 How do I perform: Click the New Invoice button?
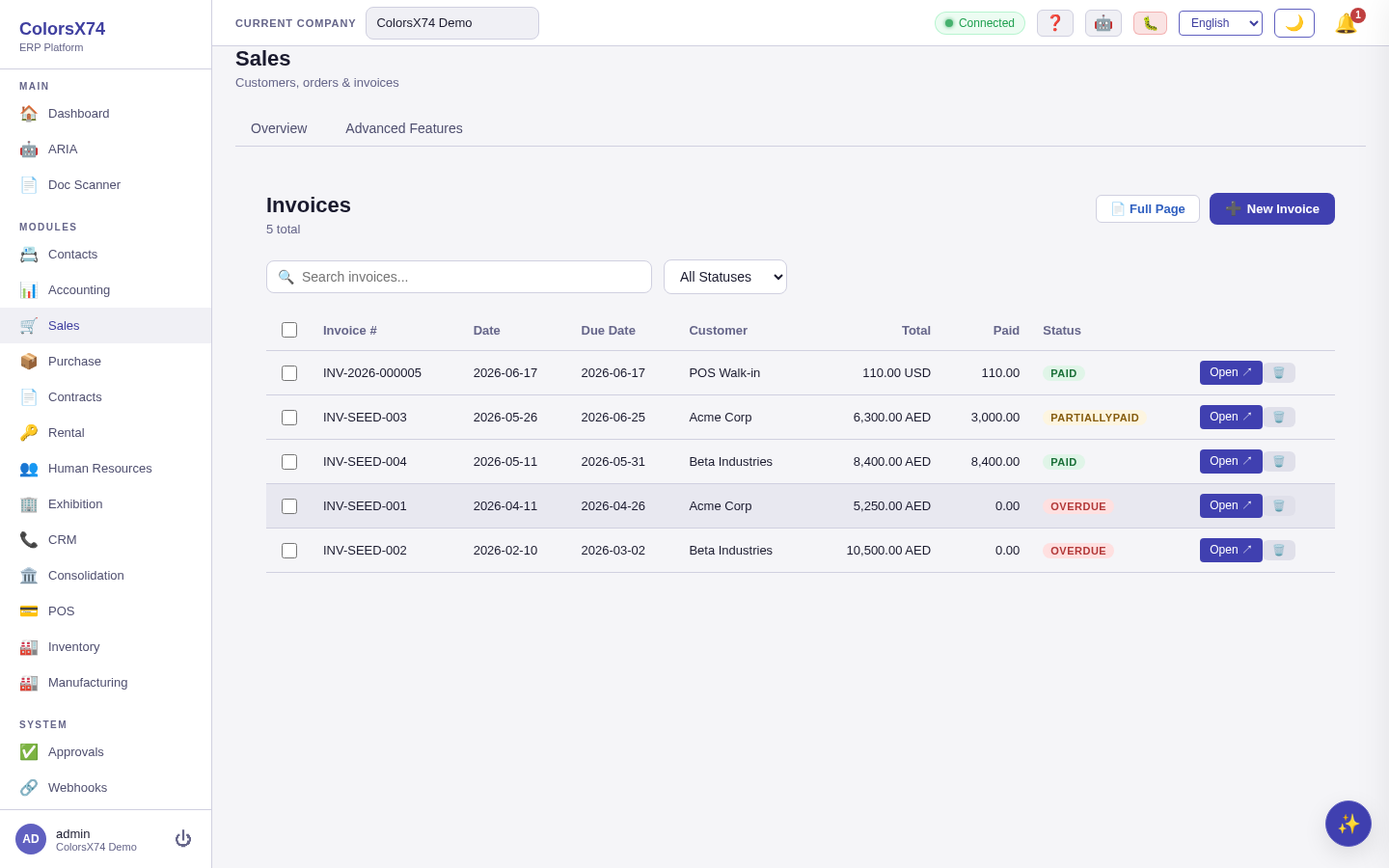pos(1272,208)
